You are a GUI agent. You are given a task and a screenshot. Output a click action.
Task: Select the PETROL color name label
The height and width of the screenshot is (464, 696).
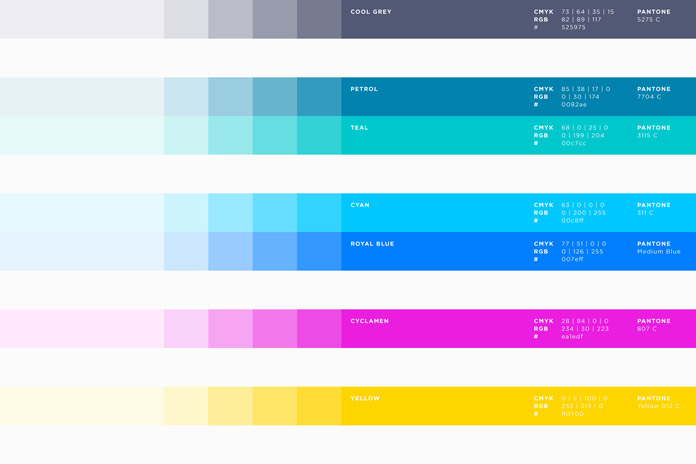[x=364, y=89]
